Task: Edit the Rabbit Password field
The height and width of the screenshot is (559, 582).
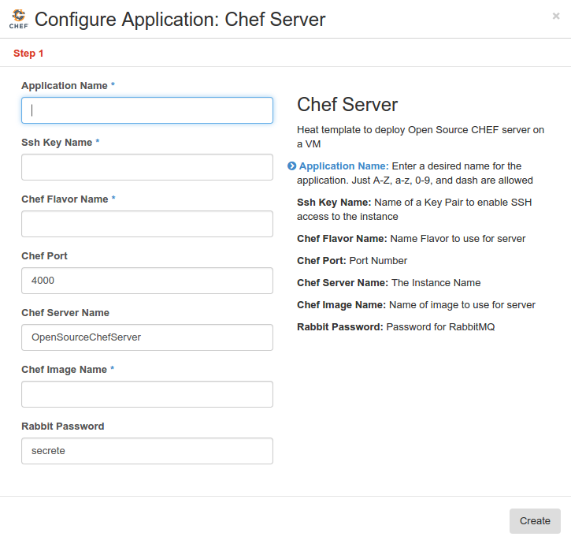Action: pos(147,451)
